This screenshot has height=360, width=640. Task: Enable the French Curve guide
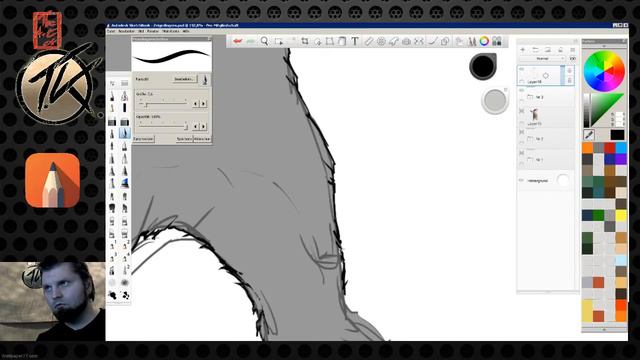tap(393, 41)
